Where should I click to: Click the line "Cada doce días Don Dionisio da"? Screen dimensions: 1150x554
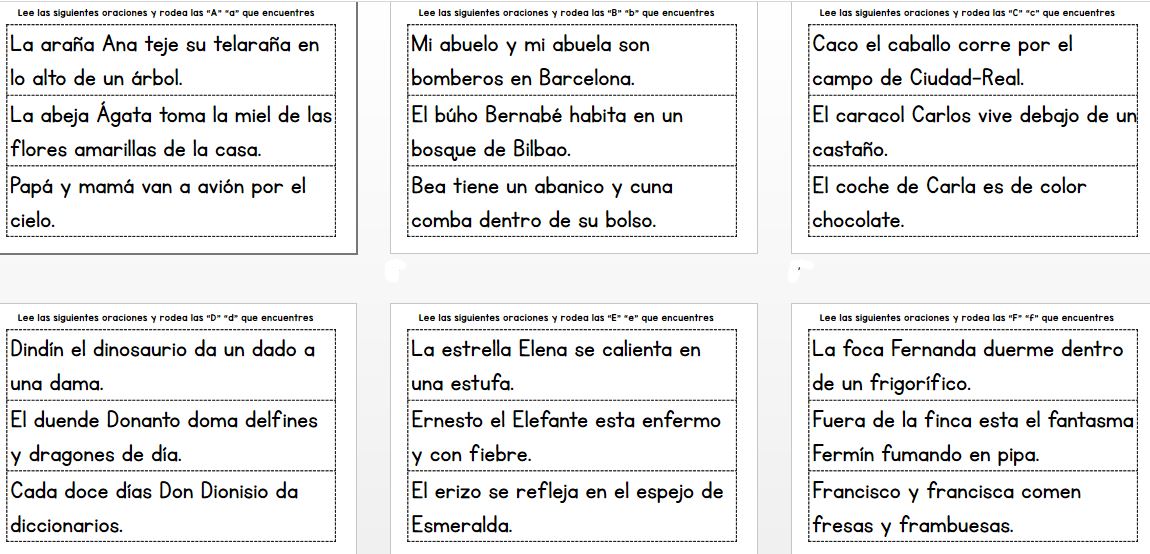click(x=155, y=491)
